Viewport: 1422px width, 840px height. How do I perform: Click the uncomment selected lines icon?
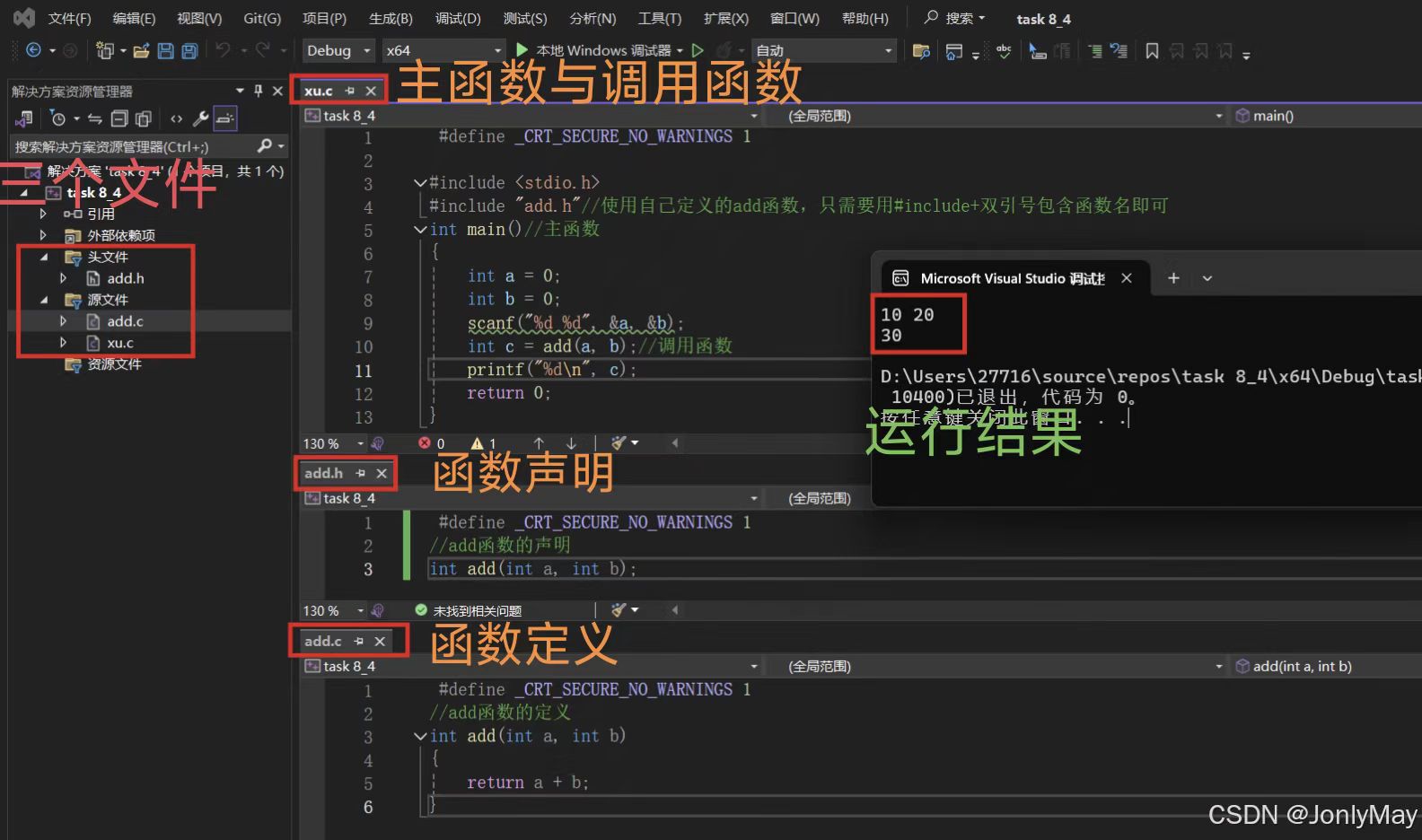1119,51
